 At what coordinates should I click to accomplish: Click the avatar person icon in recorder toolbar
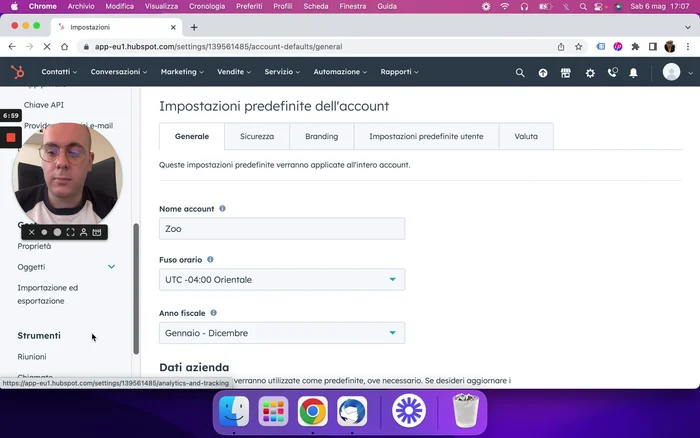tap(83, 232)
